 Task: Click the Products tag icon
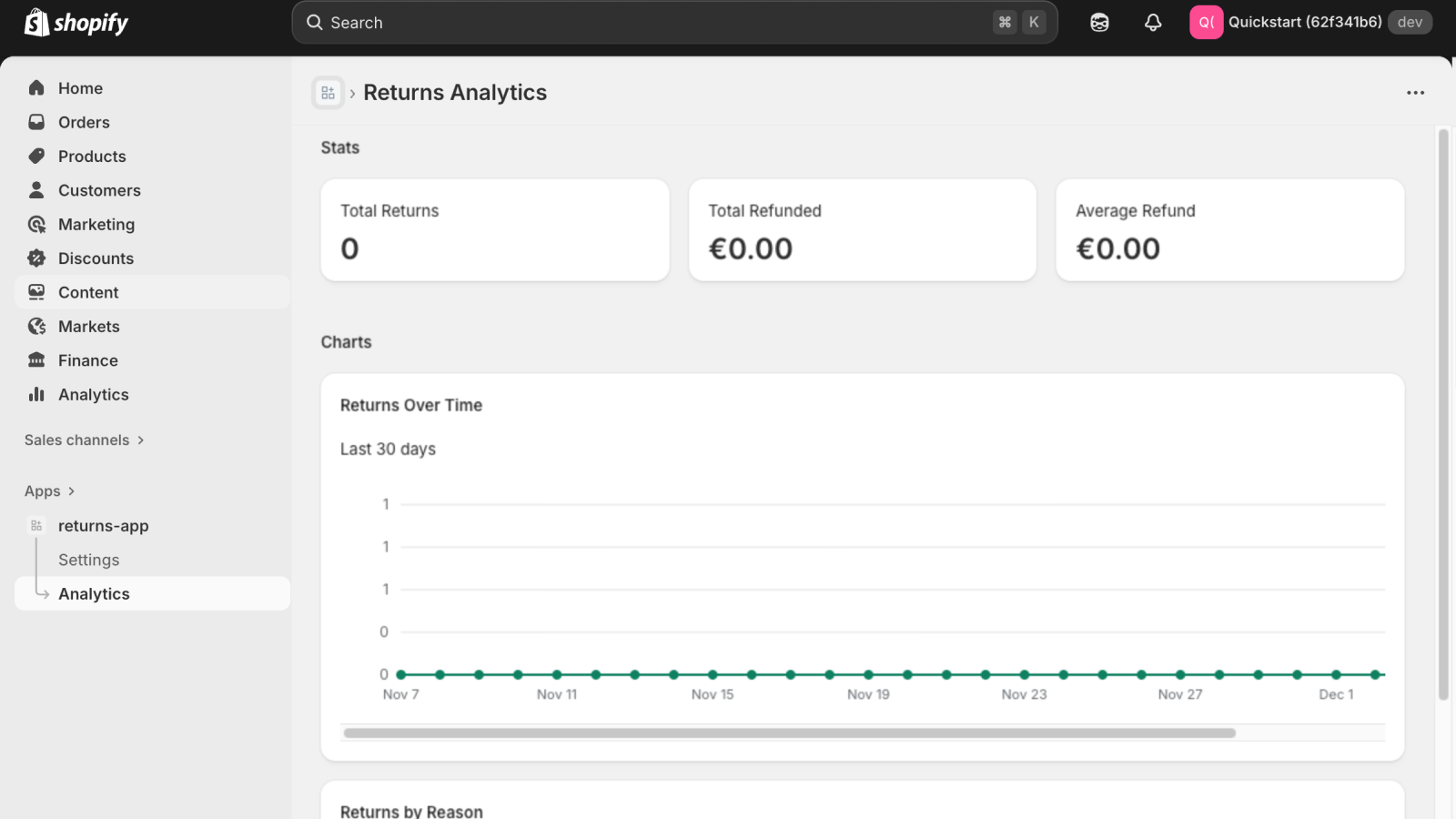tap(36, 156)
